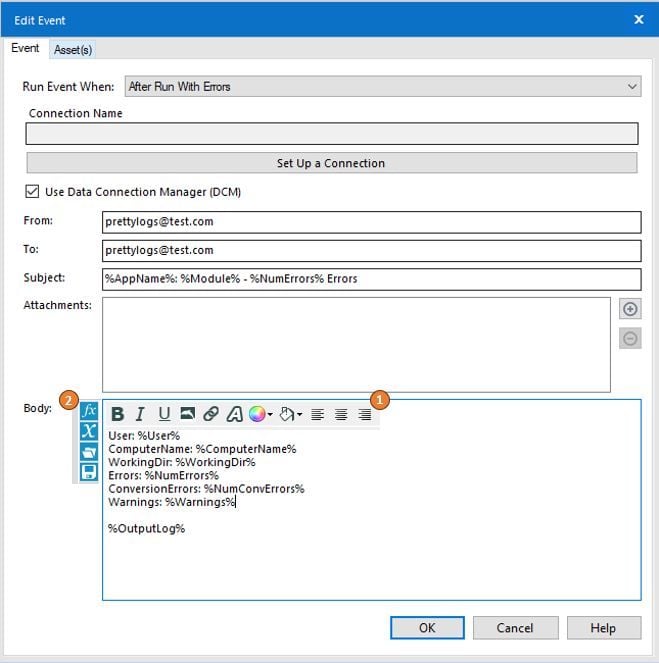Click the 'User: %User%' body line
This screenshot has width=659, height=663.
tap(144, 436)
